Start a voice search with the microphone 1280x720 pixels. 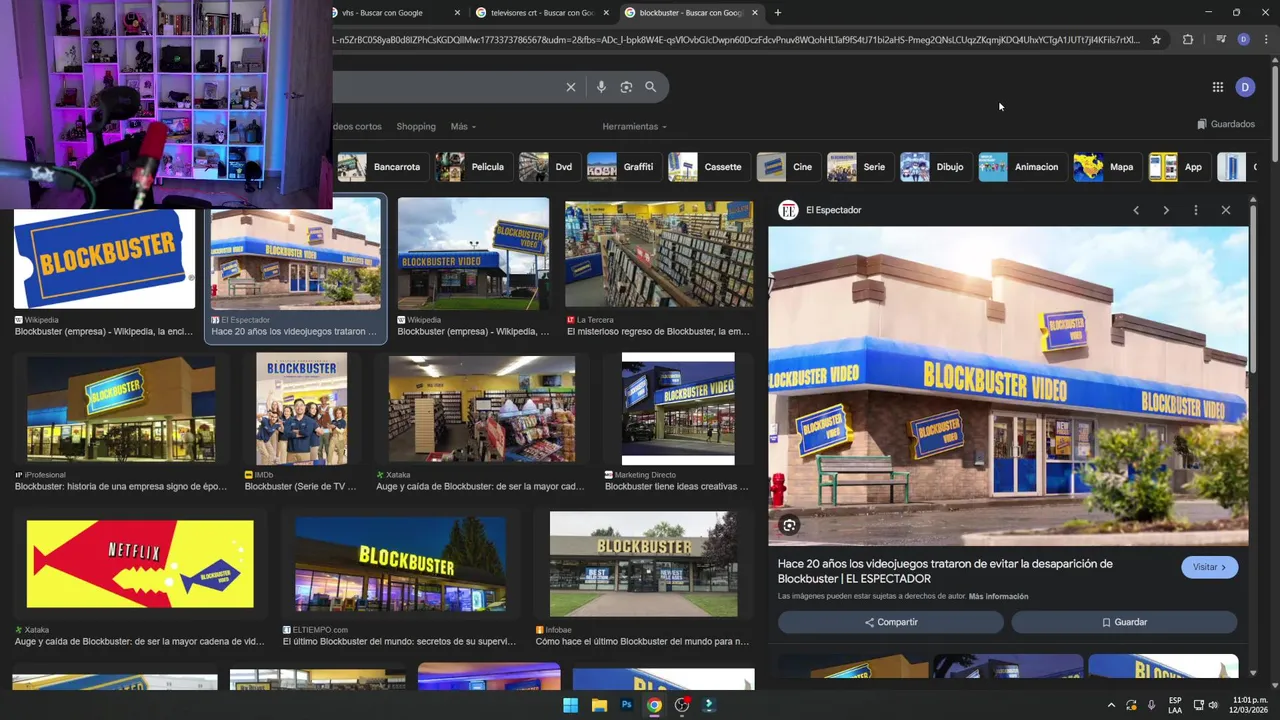pos(601,87)
